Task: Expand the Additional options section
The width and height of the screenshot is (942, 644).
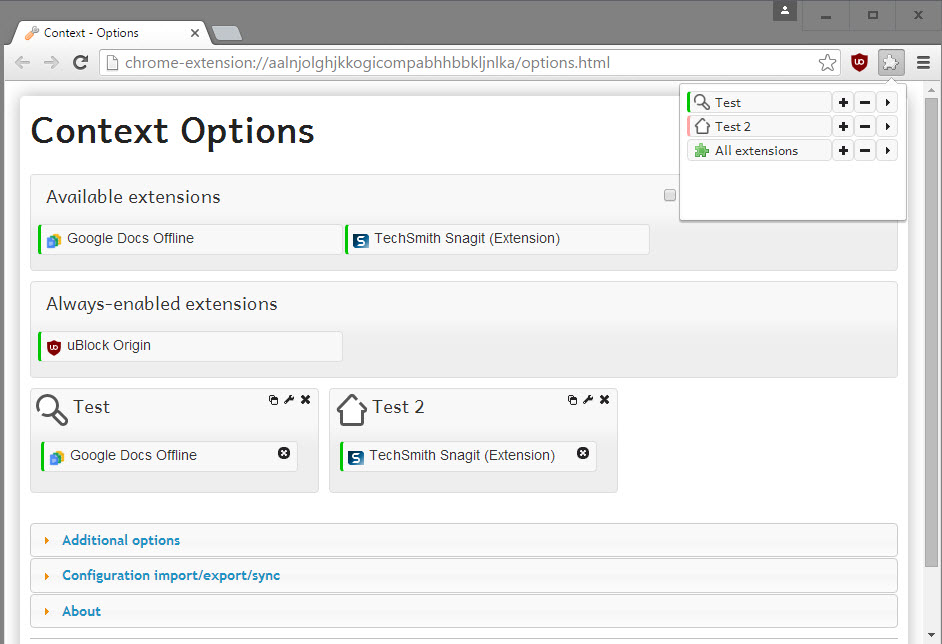Action: coord(464,540)
